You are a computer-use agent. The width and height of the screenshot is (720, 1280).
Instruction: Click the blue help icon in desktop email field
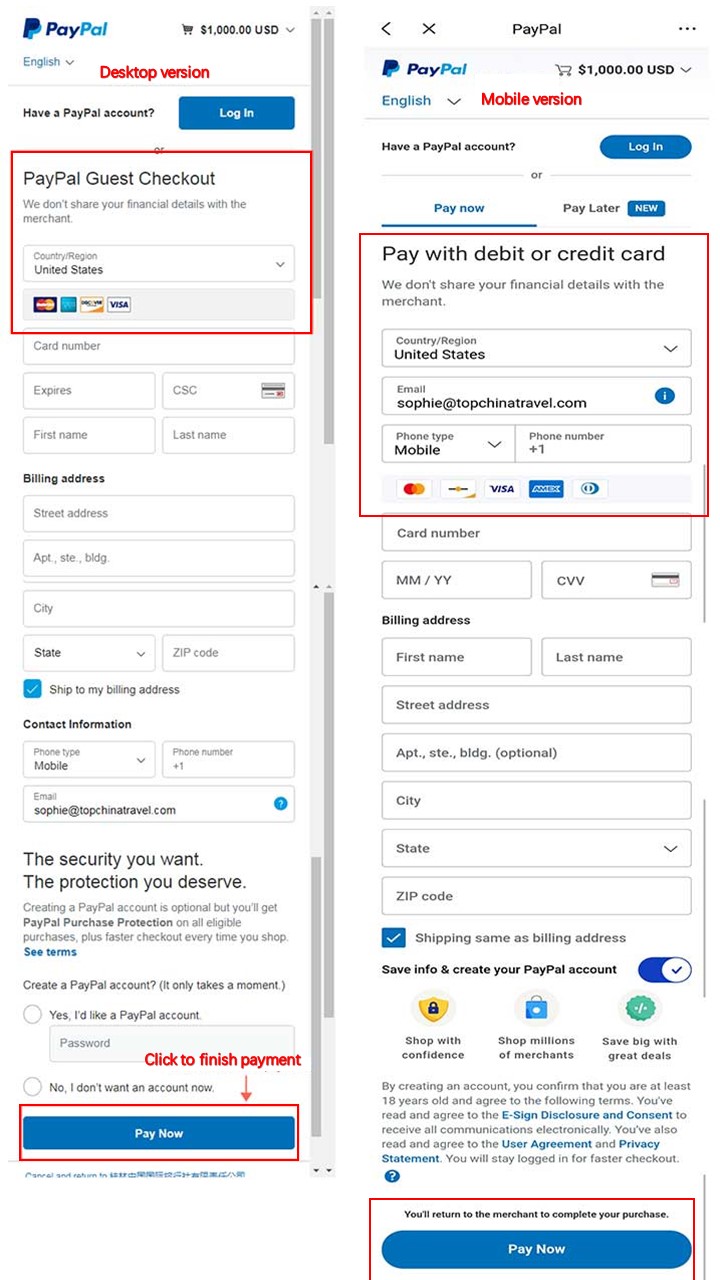(x=281, y=803)
